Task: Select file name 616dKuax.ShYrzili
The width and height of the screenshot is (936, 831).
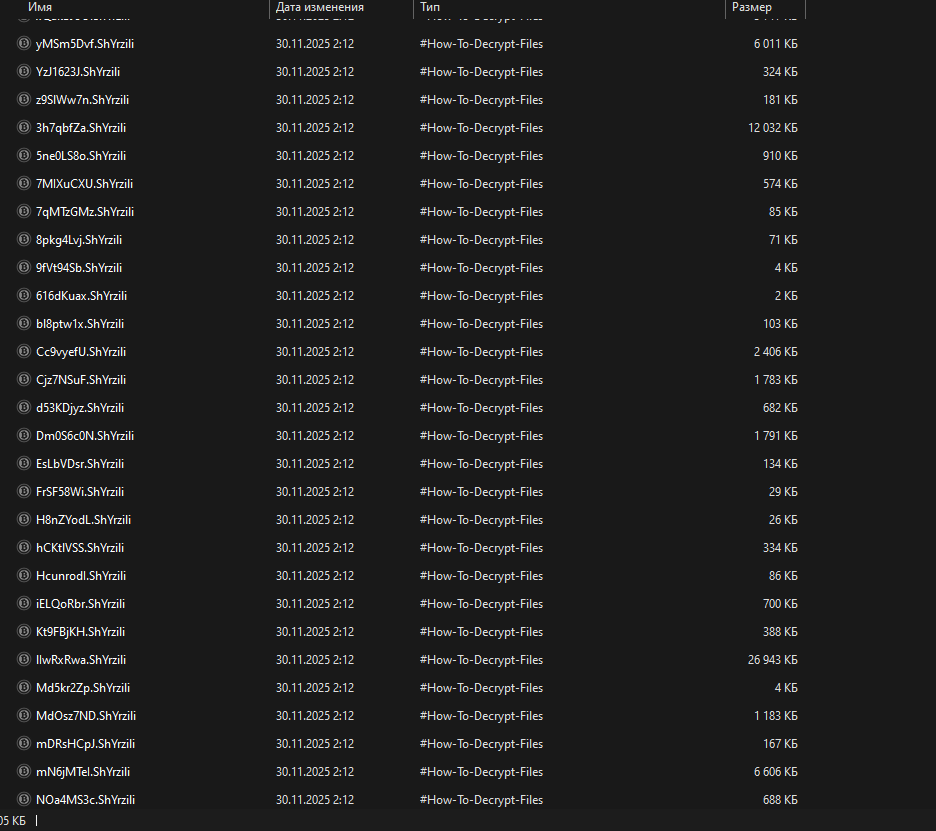Action: [81, 296]
